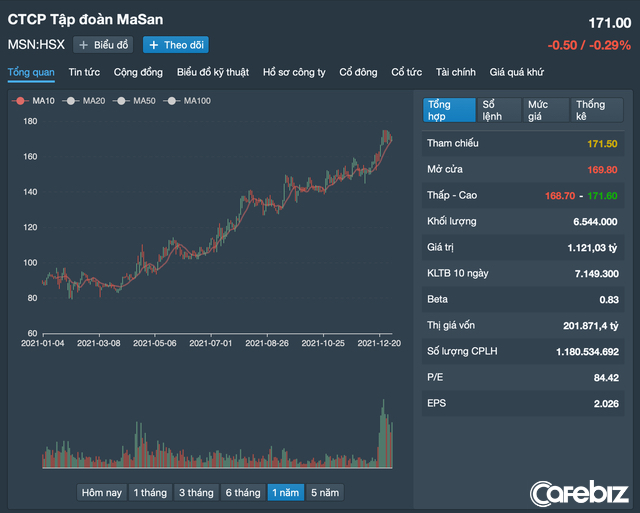Viewport: 640px width, 513px height.
Task: Switch to the Sổ lệnh panel tab
Action: [499, 110]
